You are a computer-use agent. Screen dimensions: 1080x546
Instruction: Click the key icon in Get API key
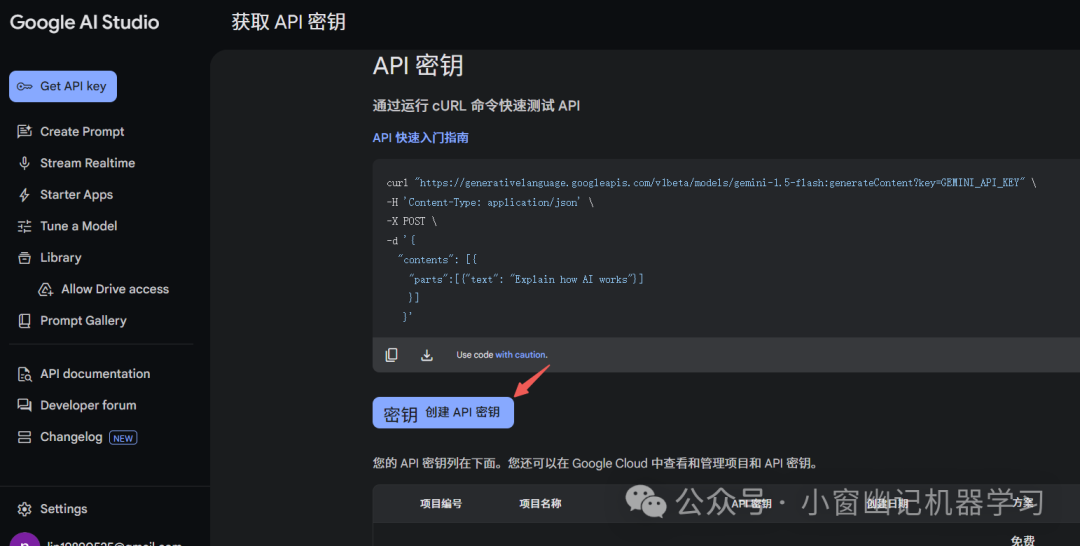pos(25,87)
